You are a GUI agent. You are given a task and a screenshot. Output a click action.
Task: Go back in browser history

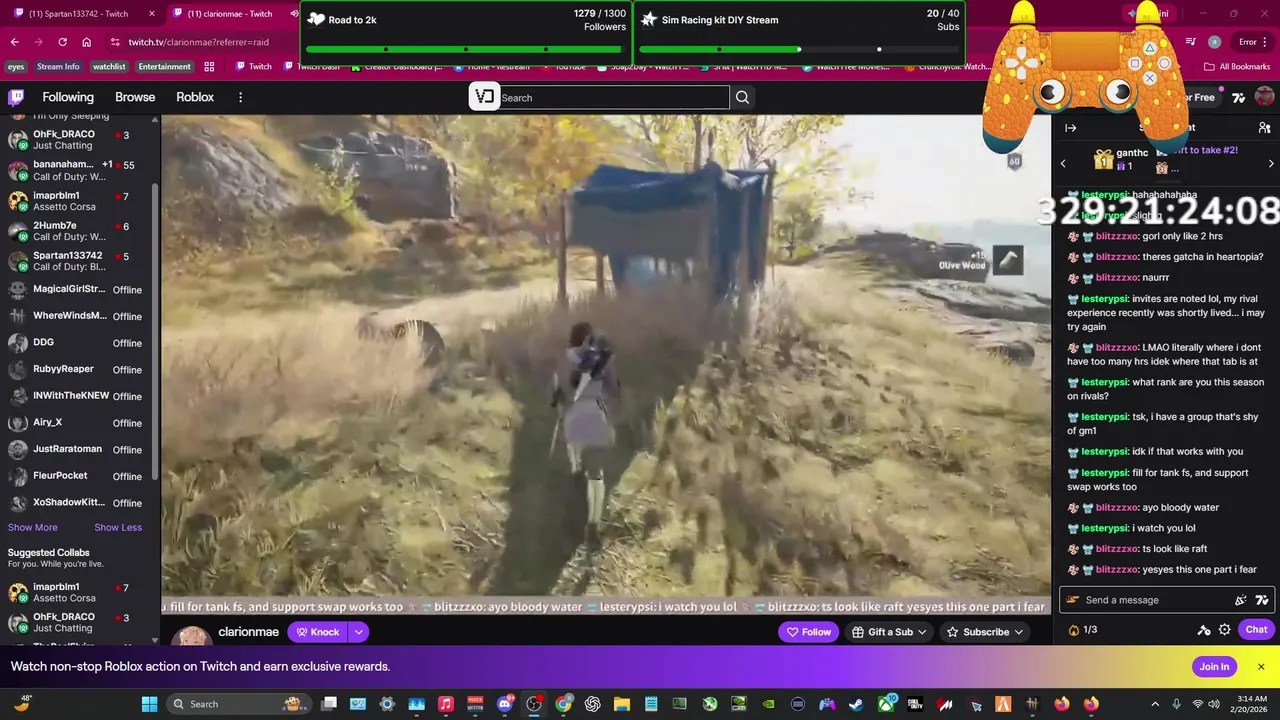(14, 42)
